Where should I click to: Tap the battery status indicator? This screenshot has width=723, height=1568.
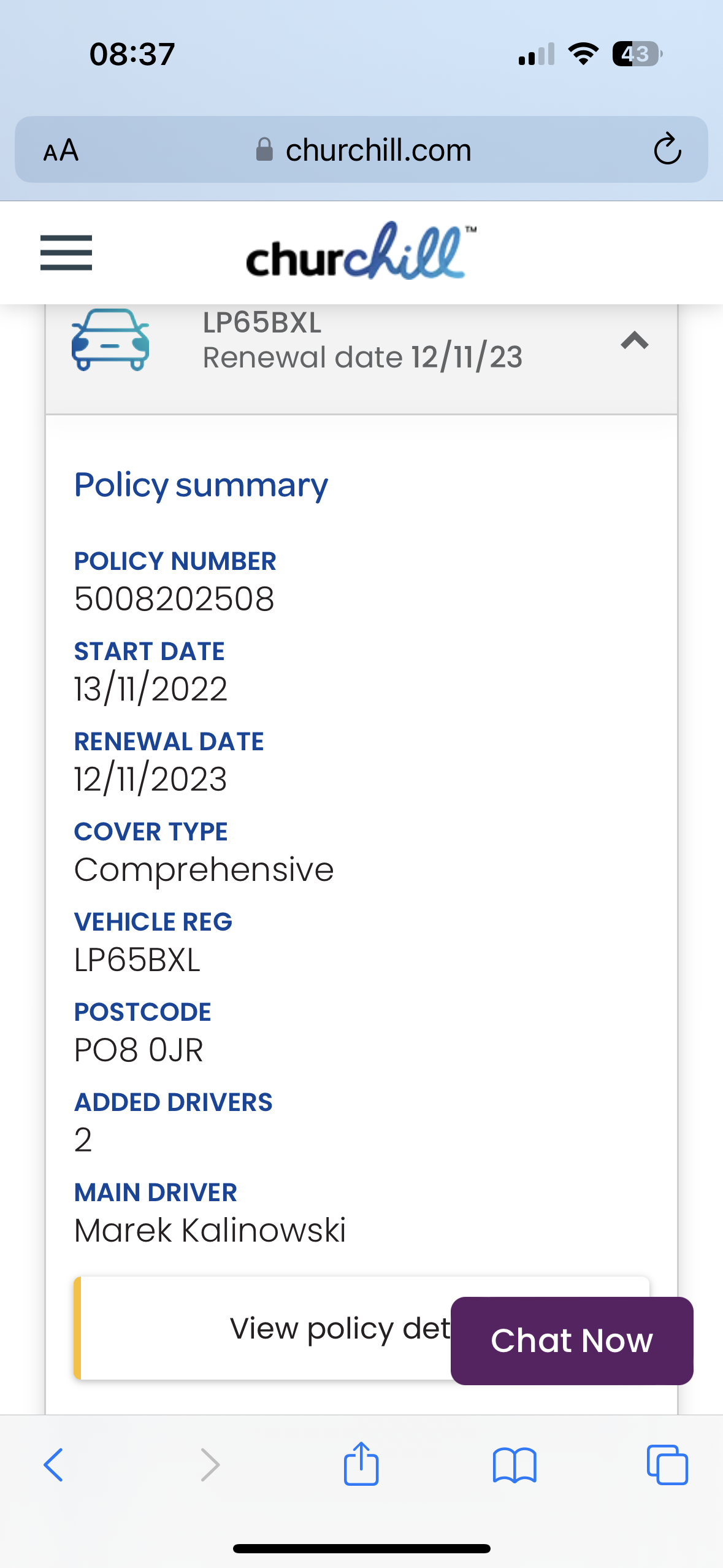637,54
